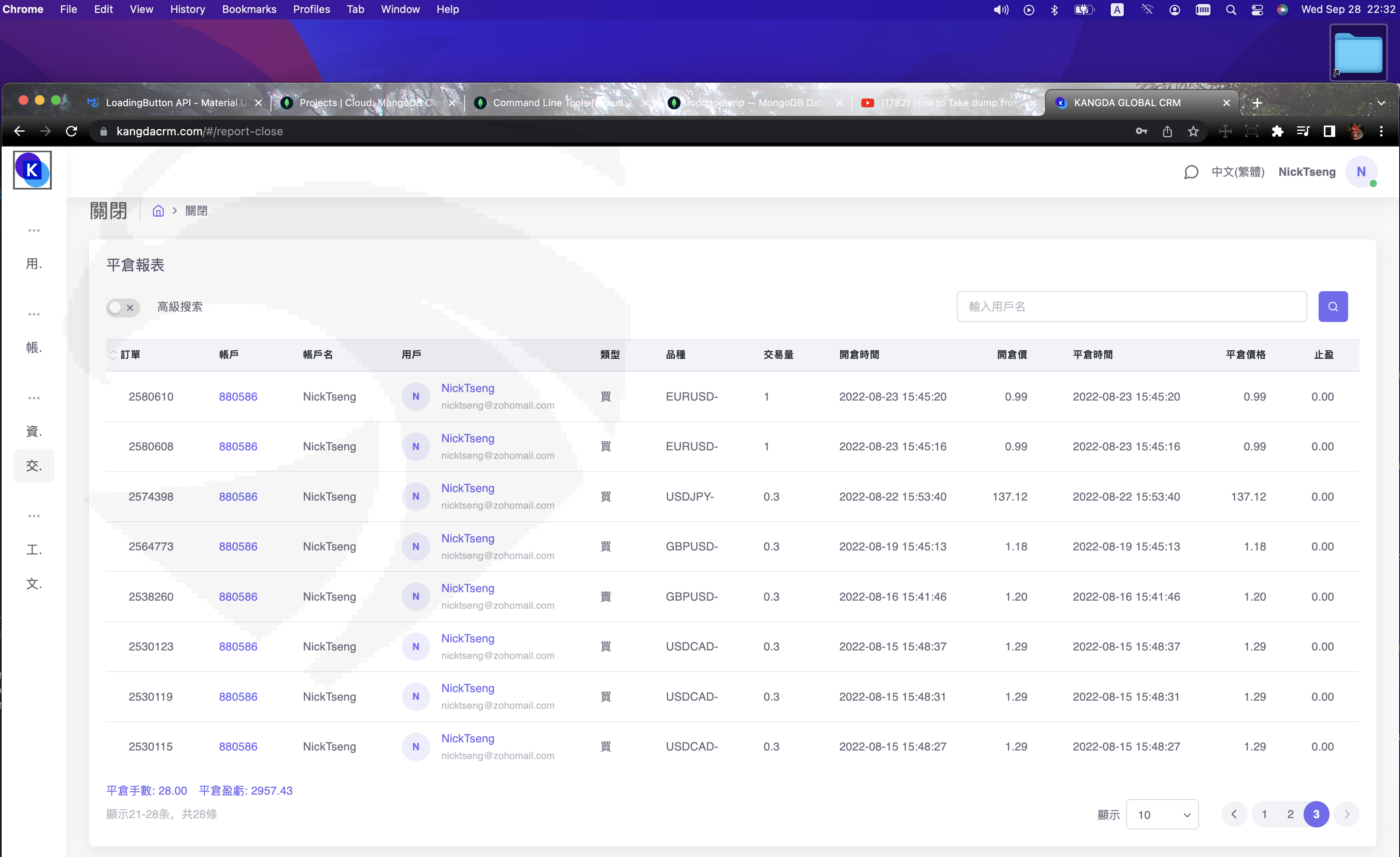Viewport: 1400px width, 857px height.
Task: Sort by the 訂單 column sort arrows
Action: point(113,354)
